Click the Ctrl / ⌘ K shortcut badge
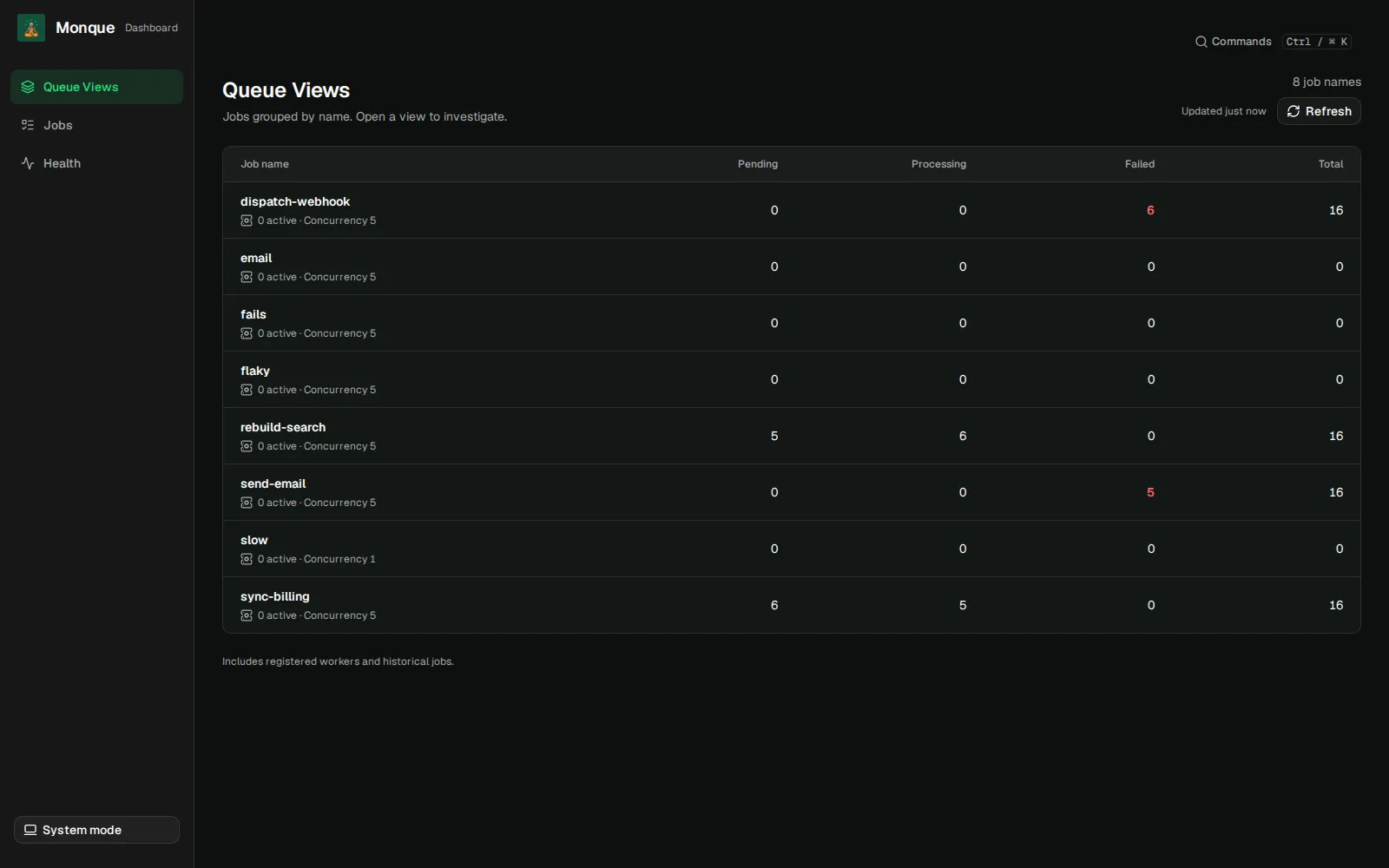1389x868 pixels. [x=1317, y=42]
